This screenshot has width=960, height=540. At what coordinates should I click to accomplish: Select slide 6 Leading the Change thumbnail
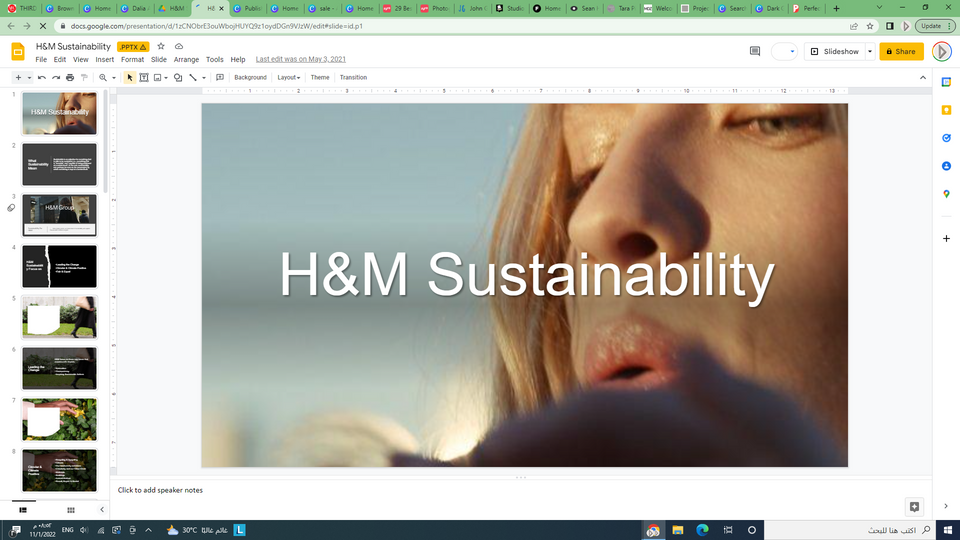click(x=59, y=369)
